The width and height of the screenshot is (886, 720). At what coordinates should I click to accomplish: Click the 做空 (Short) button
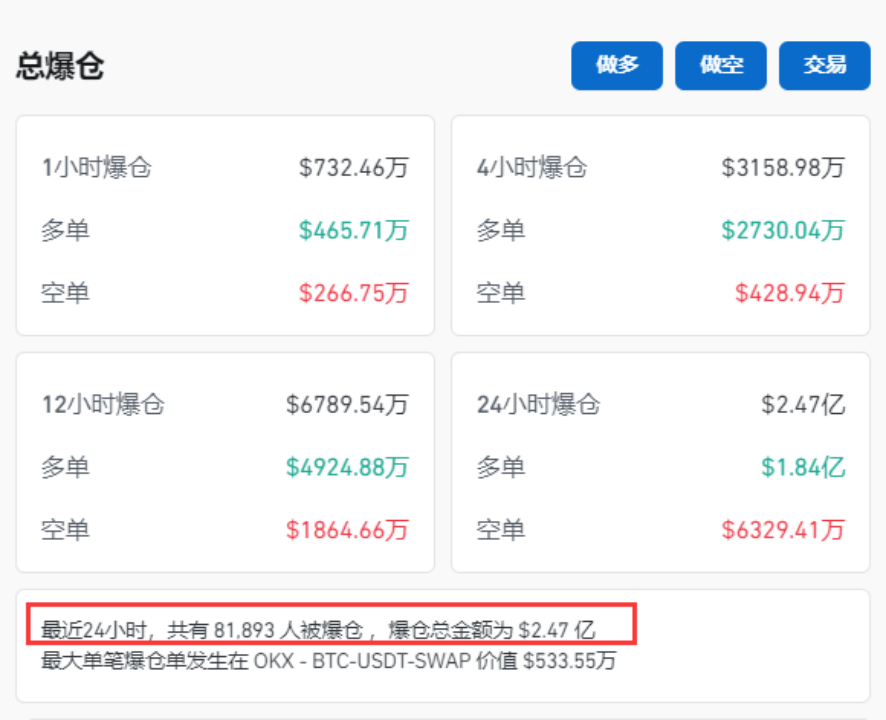(x=720, y=65)
